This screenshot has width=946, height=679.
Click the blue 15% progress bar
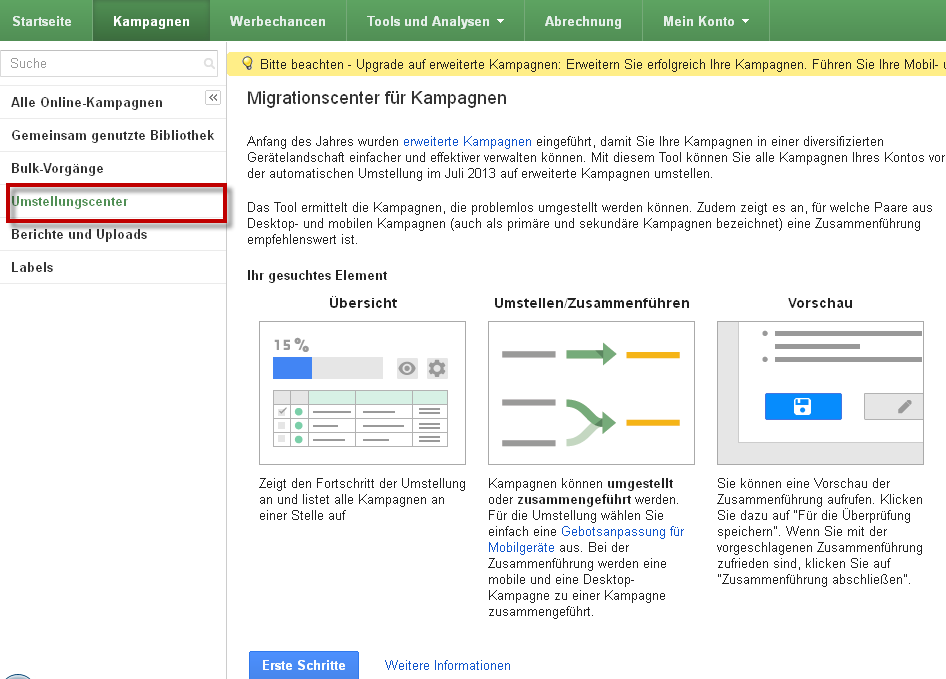point(292,368)
